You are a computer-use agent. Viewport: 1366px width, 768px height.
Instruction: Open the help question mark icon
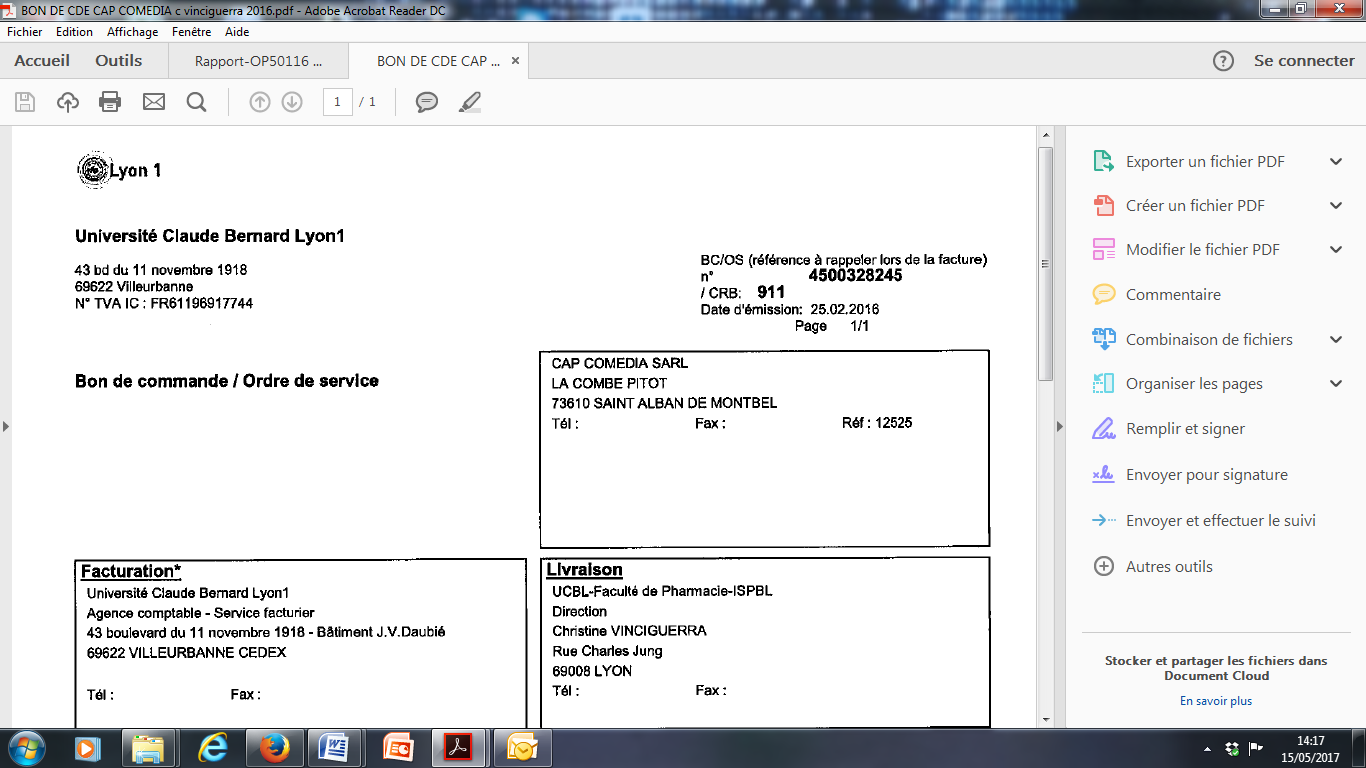[x=1223, y=61]
